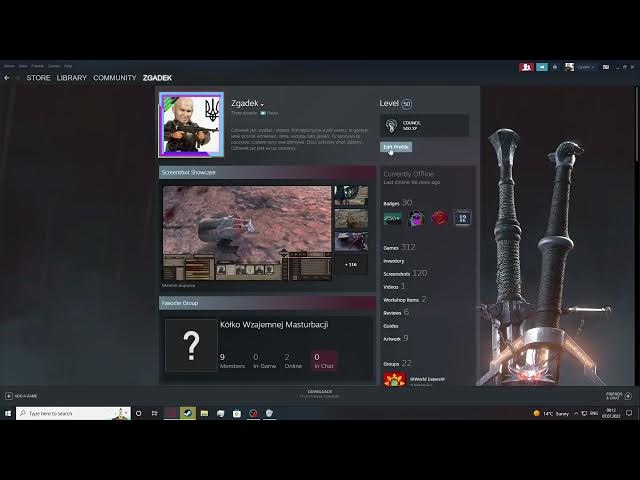
Task: Open the Badges 30 link
Action: (x=398, y=202)
